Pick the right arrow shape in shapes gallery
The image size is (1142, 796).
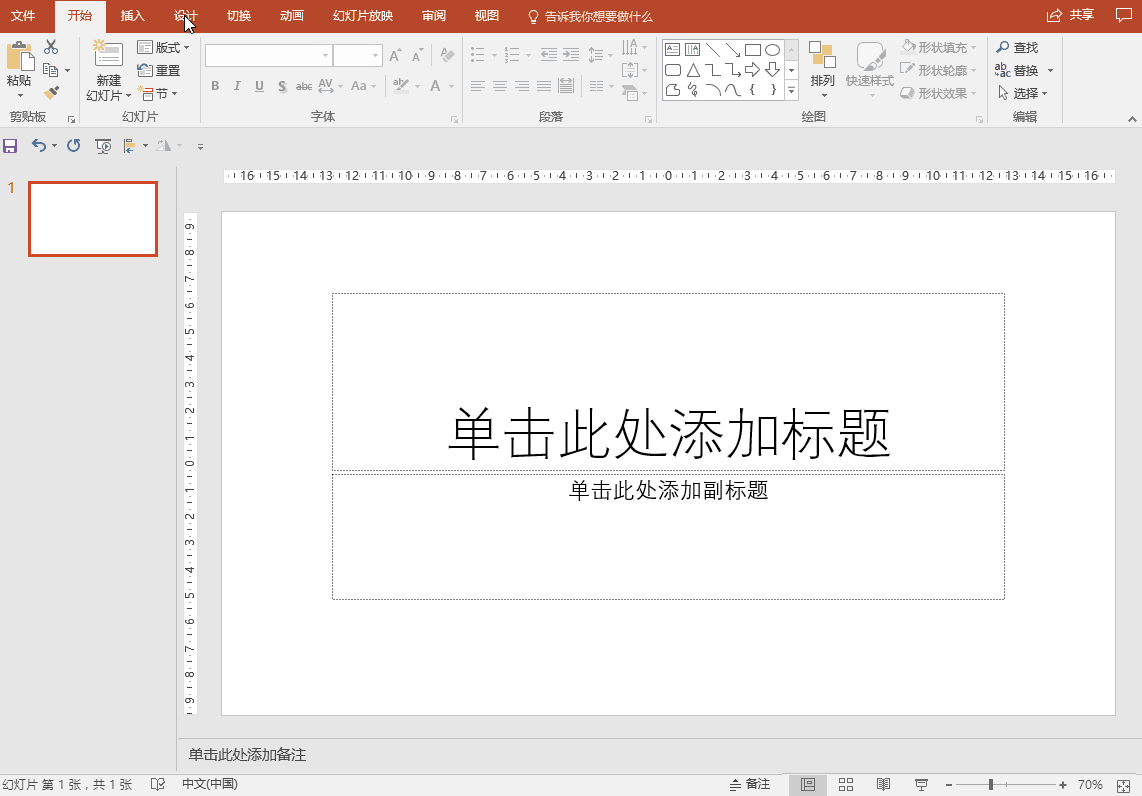coord(753,70)
